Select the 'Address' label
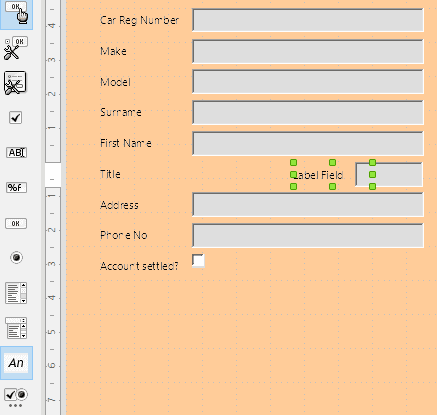This screenshot has width=437, height=415. pos(119,205)
